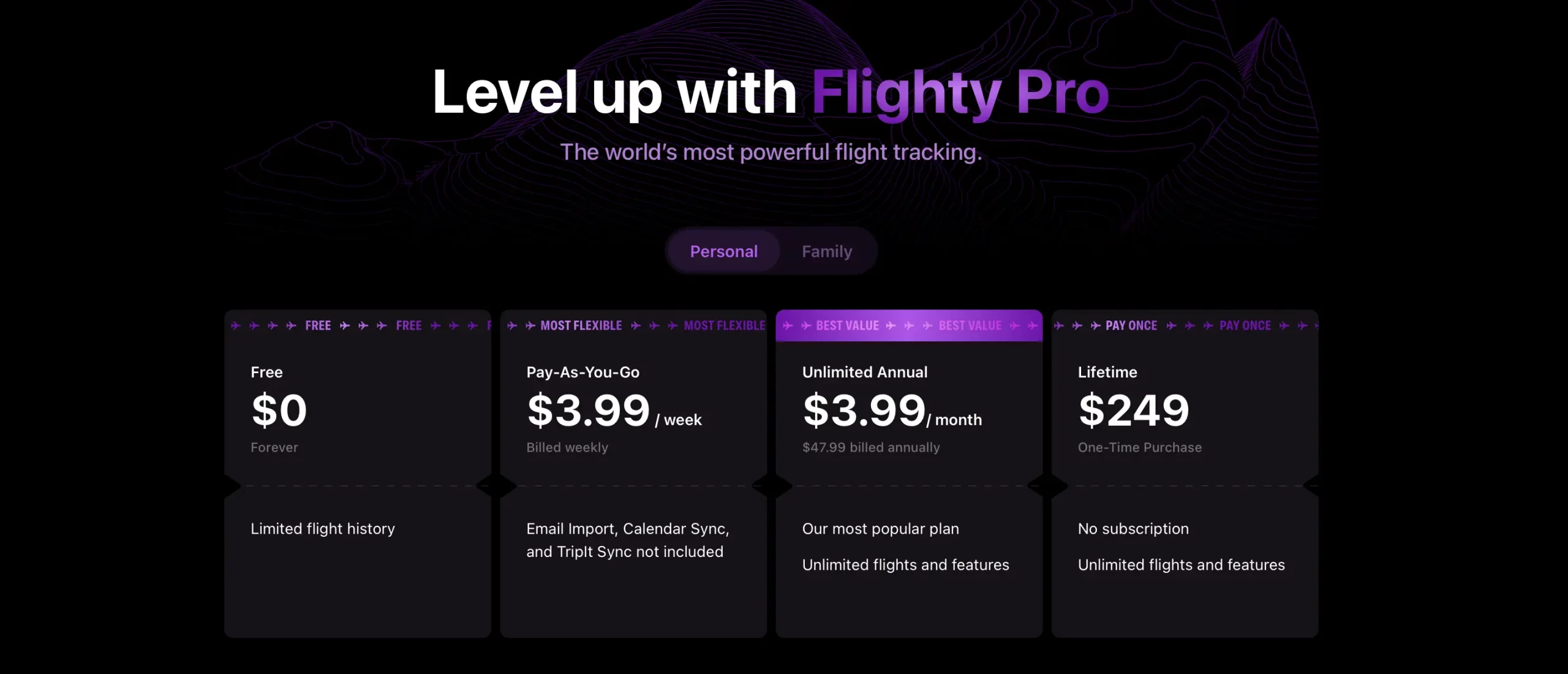This screenshot has height=674, width=1568.
Task: Click the BEST VALUE banner strip
Action: (x=909, y=325)
